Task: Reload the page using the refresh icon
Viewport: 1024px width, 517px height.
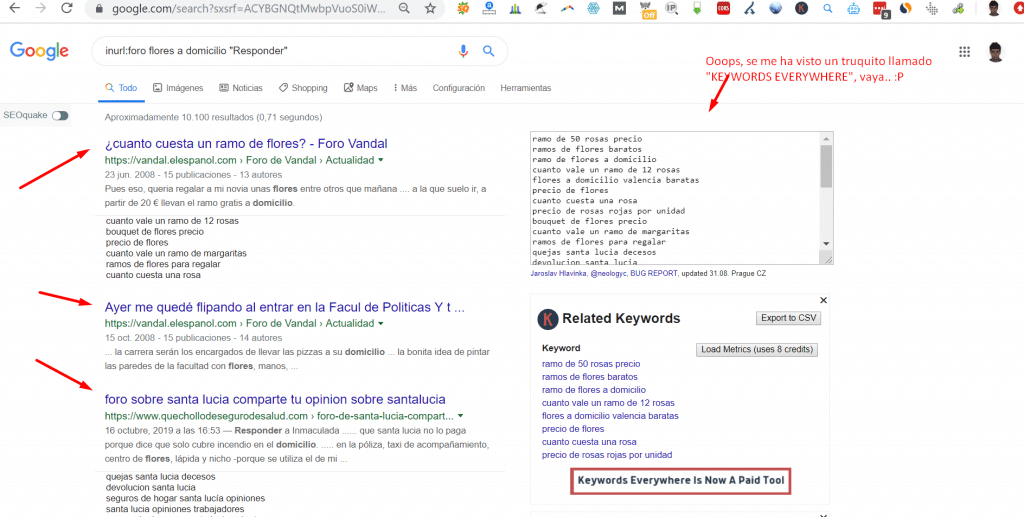Action: 66,8
